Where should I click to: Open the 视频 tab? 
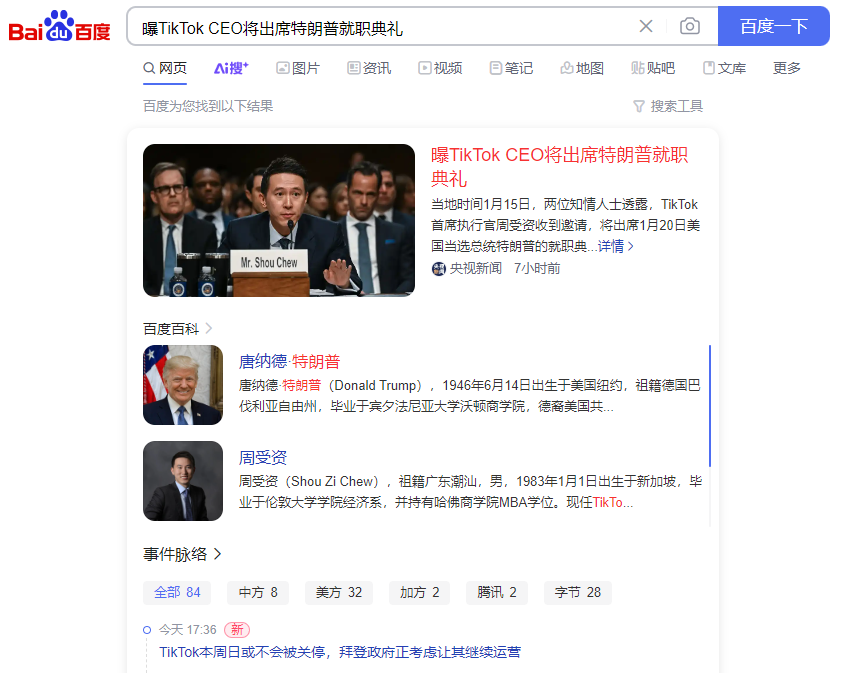click(x=440, y=68)
